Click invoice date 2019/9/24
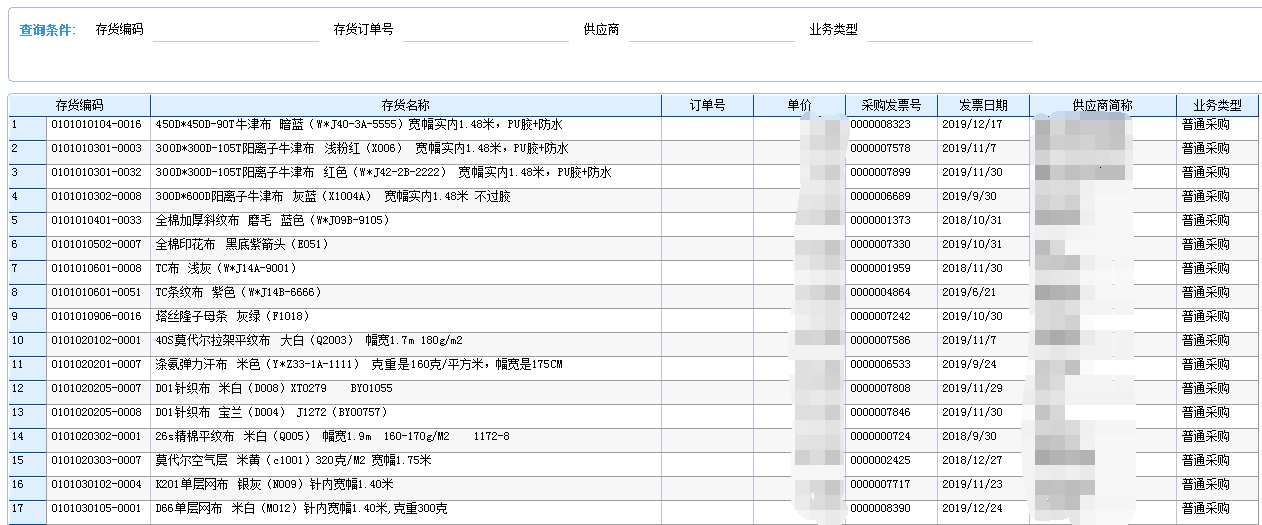This screenshot has width=1262, height=525. [x=969, y=365]
